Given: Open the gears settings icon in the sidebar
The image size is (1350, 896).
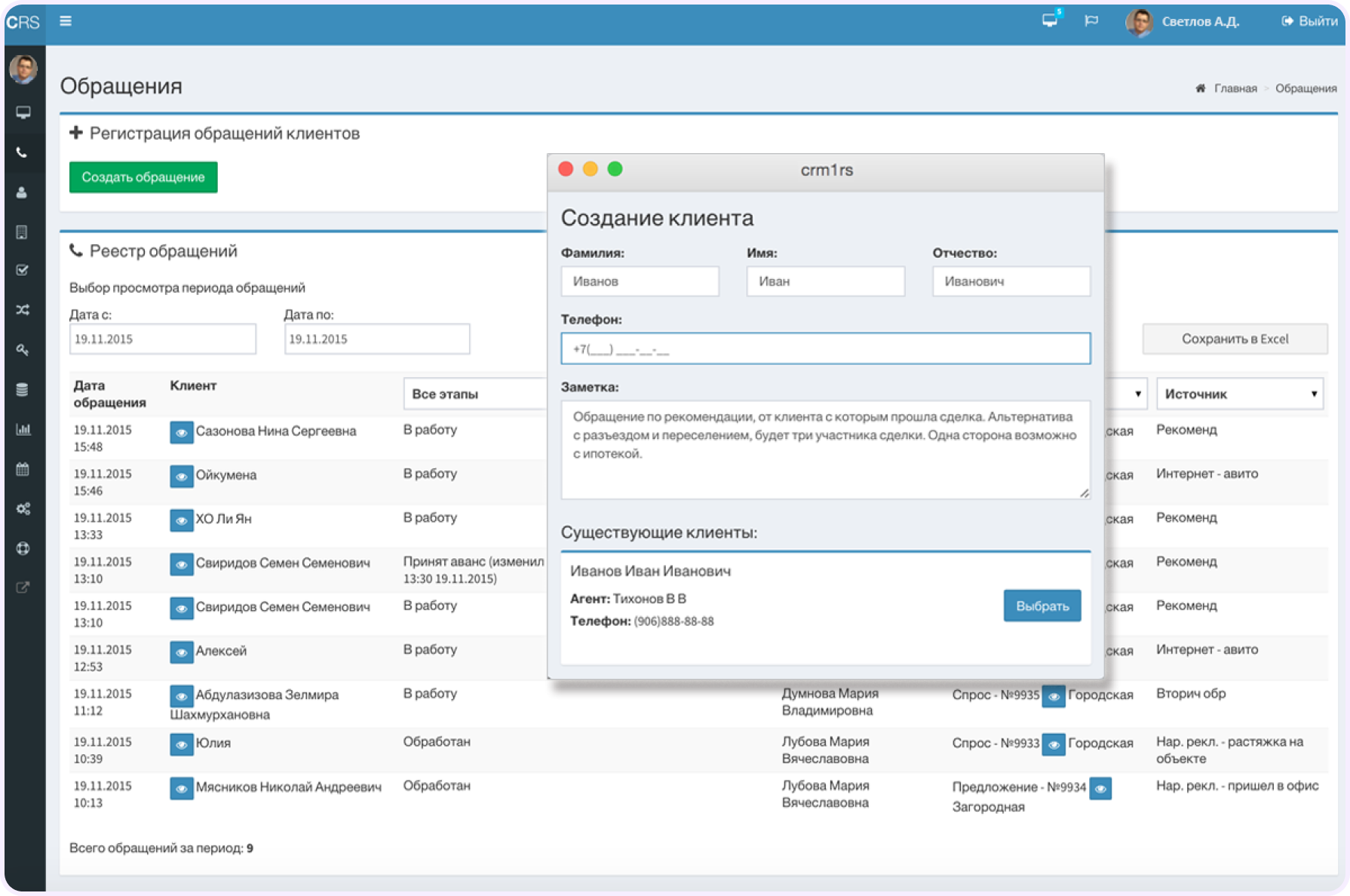Looking at the screenshot, I should point(23,509).
